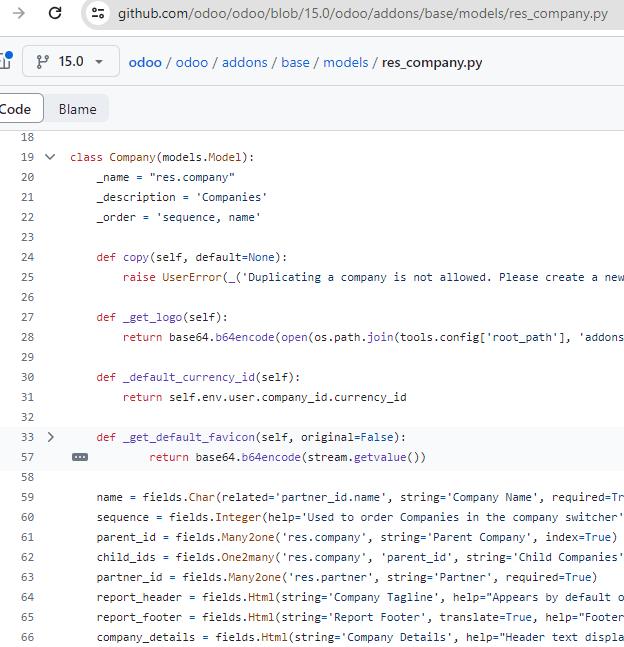Collapse the class Company code block

pyautogui.click(x=50, y=157)
